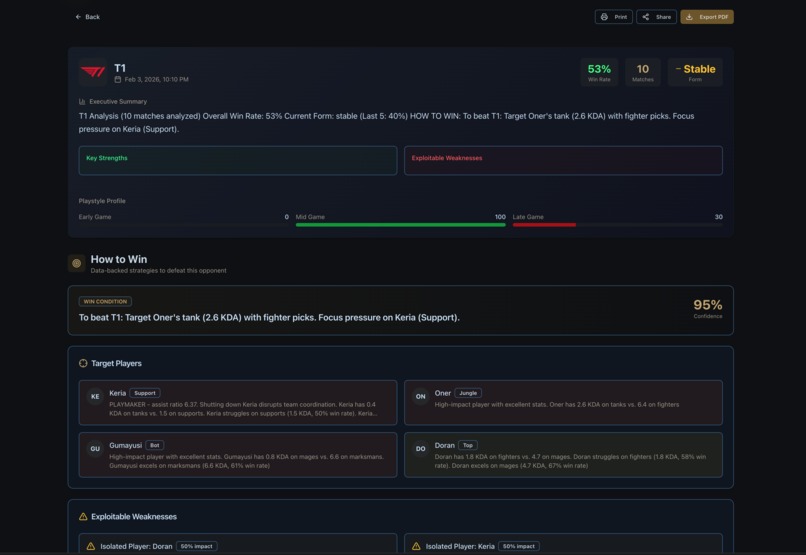The image size is (806, 555).
Task: Go back using the Back arrow link
Action: (87, 17)
